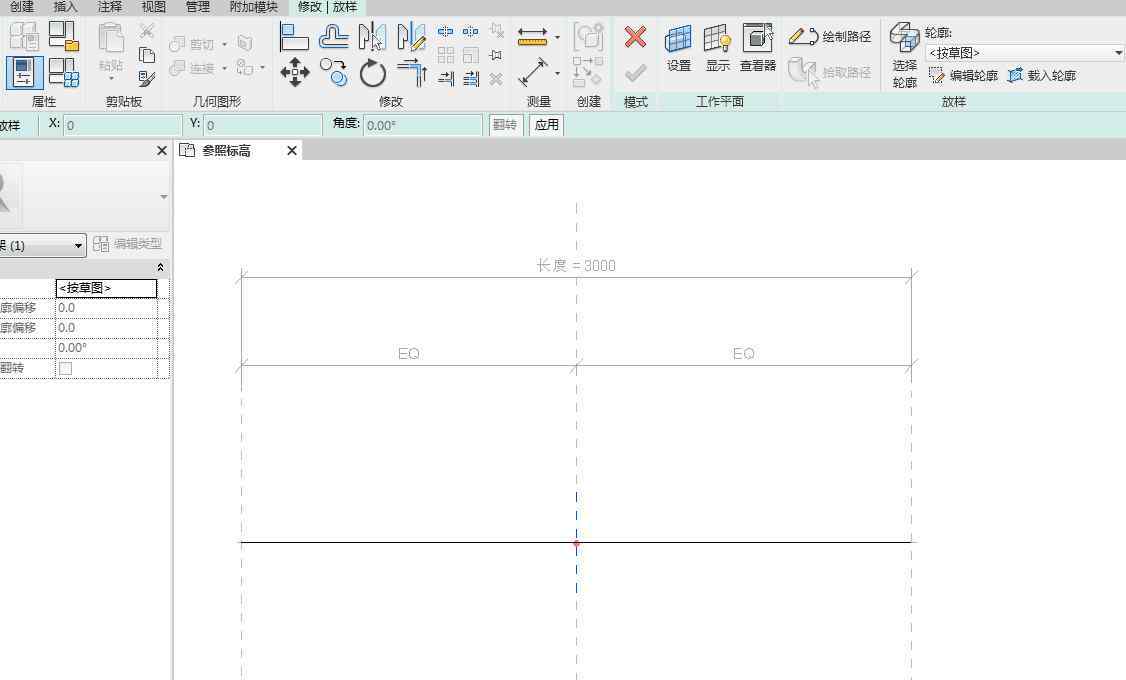
Task: Click 编辑类型 Edit Type button
Action: (x=128, y=243)
